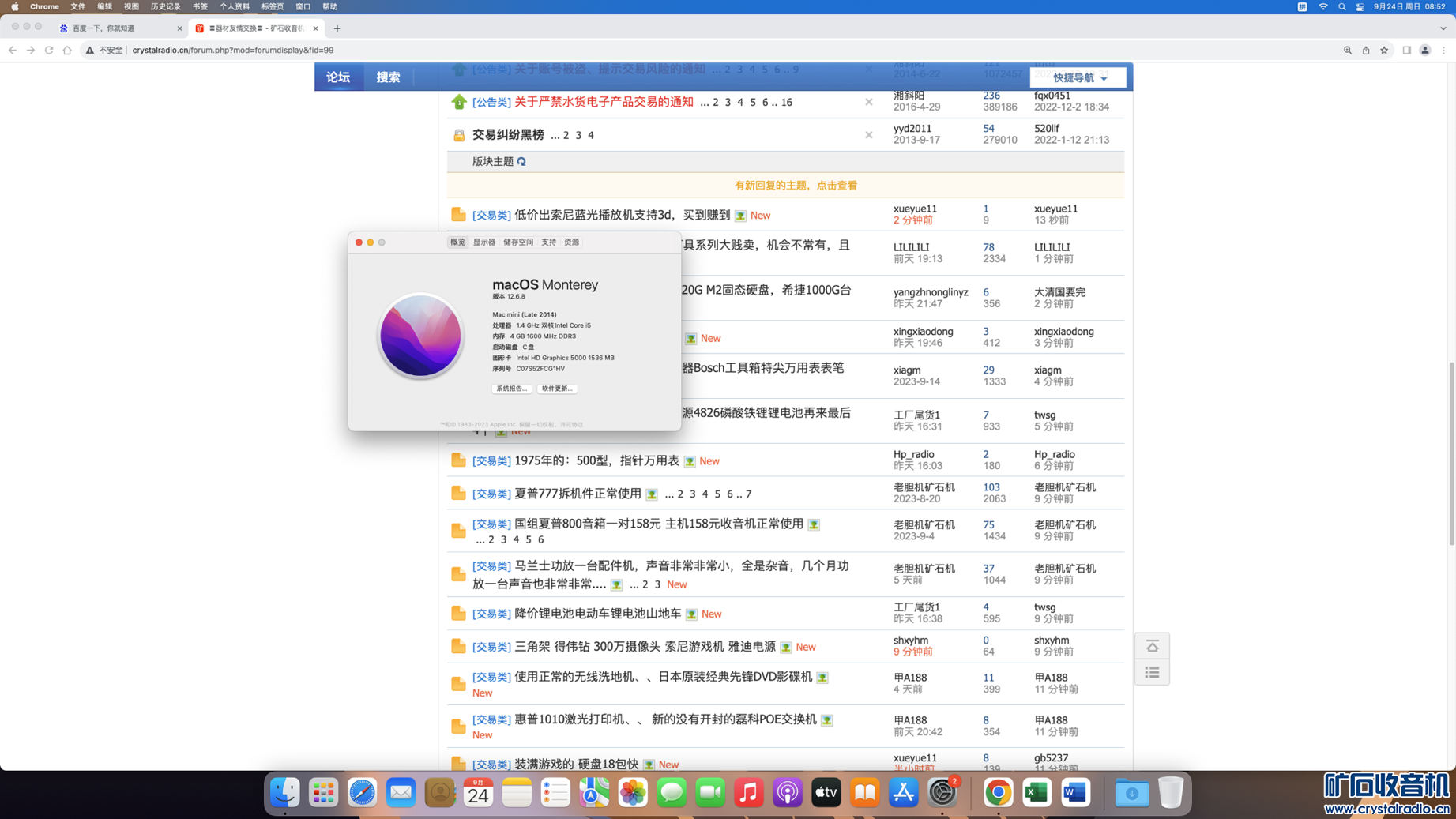The image size is (1456, 819).
Task: Click the forum list-view icon at right
Action: (x=1152, y=672)
